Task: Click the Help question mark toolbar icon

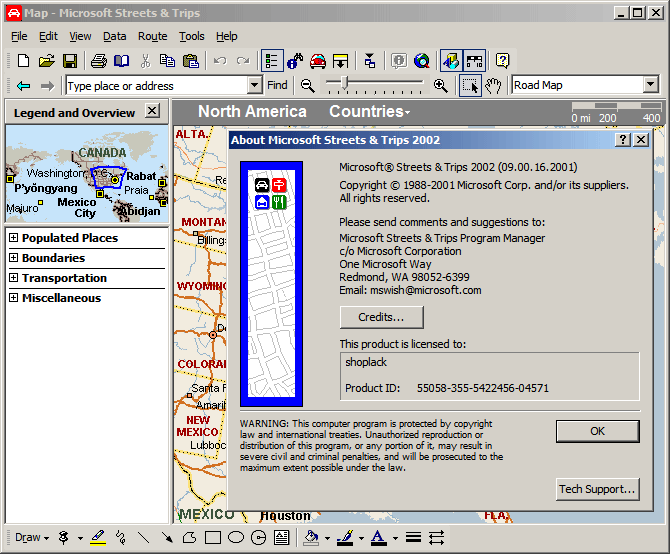Action: (502, 61)
